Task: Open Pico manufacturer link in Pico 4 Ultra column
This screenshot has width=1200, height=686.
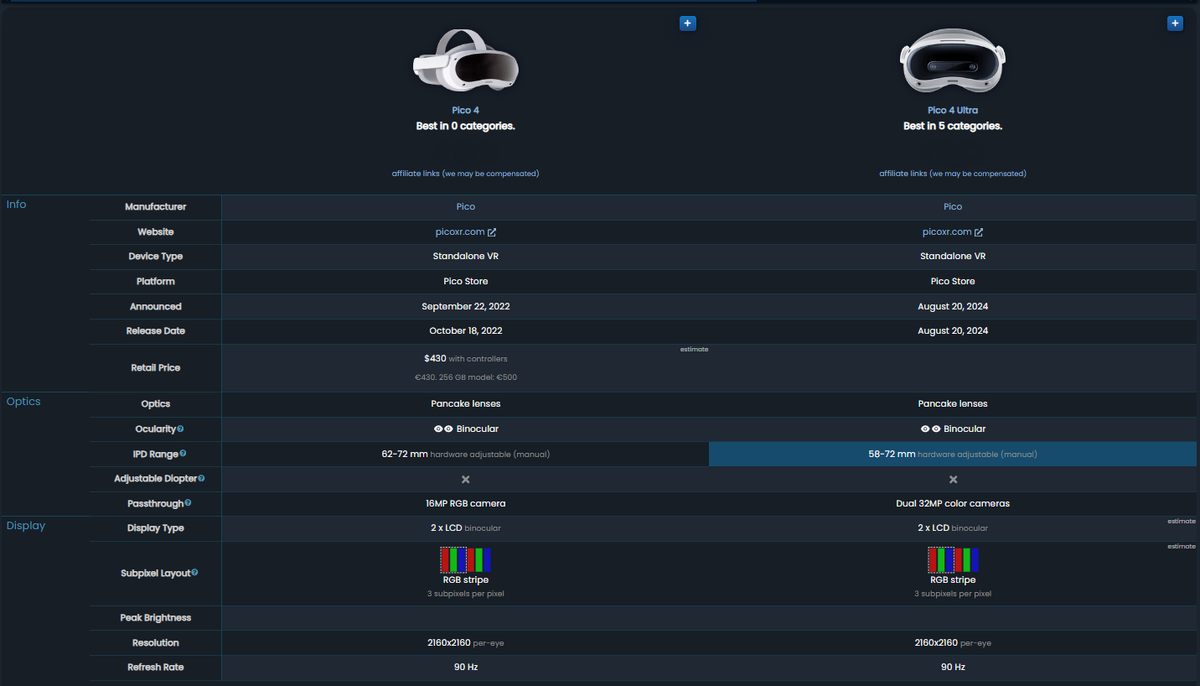Action: (953, 207)
